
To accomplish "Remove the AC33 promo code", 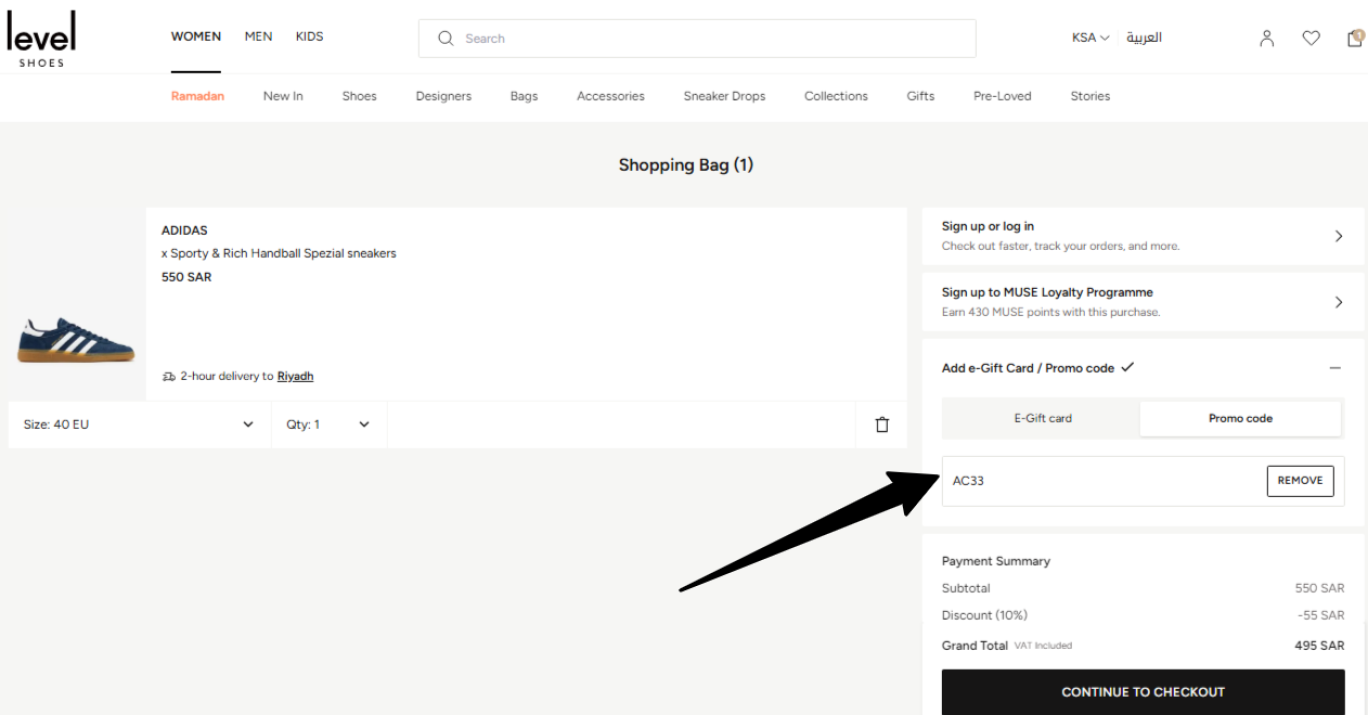I will point(1300,481).
